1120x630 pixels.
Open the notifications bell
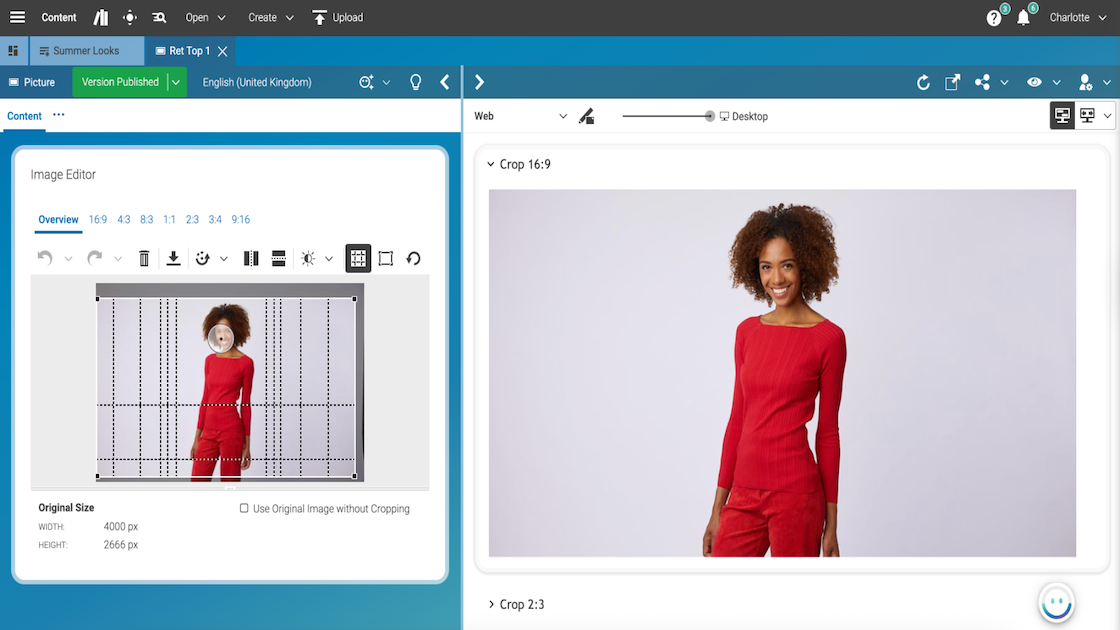pos(1023,18)
